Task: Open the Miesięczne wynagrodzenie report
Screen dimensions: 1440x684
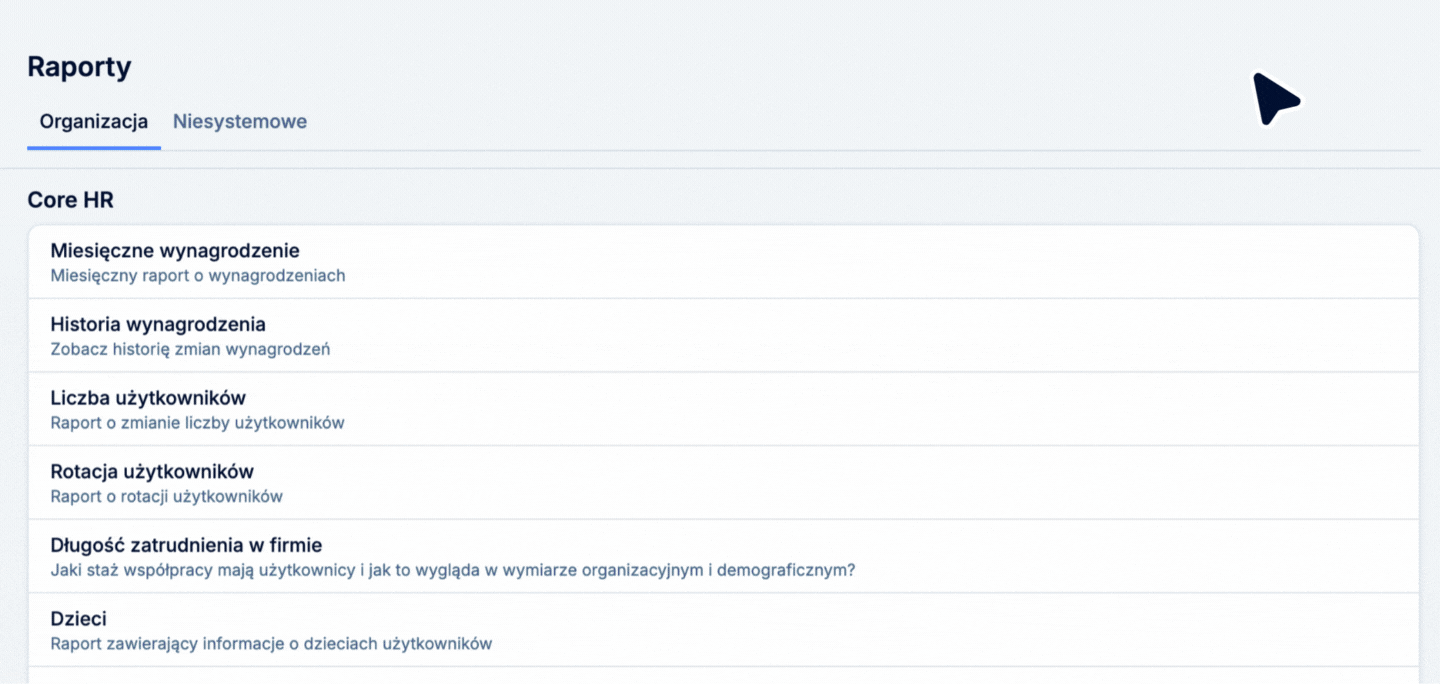Action: [x=175, y=251]
